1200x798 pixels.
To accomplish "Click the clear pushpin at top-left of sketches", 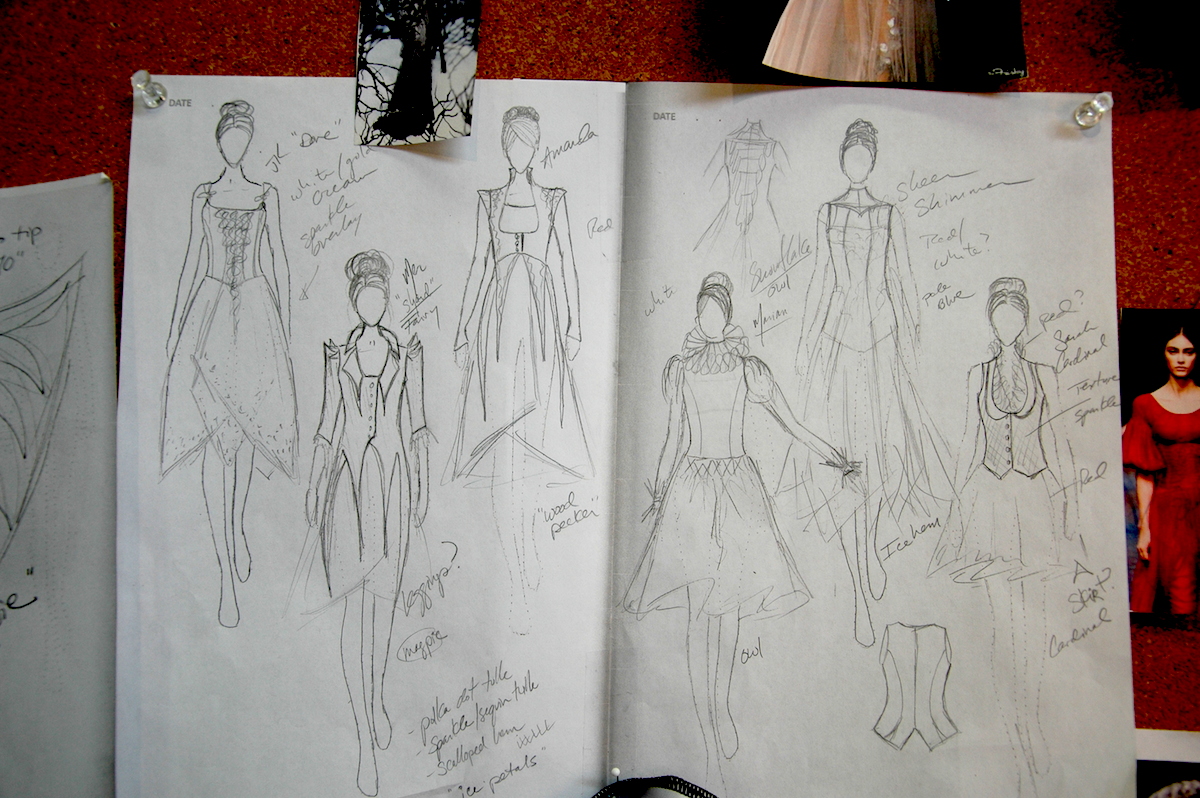I will [150, 90].
